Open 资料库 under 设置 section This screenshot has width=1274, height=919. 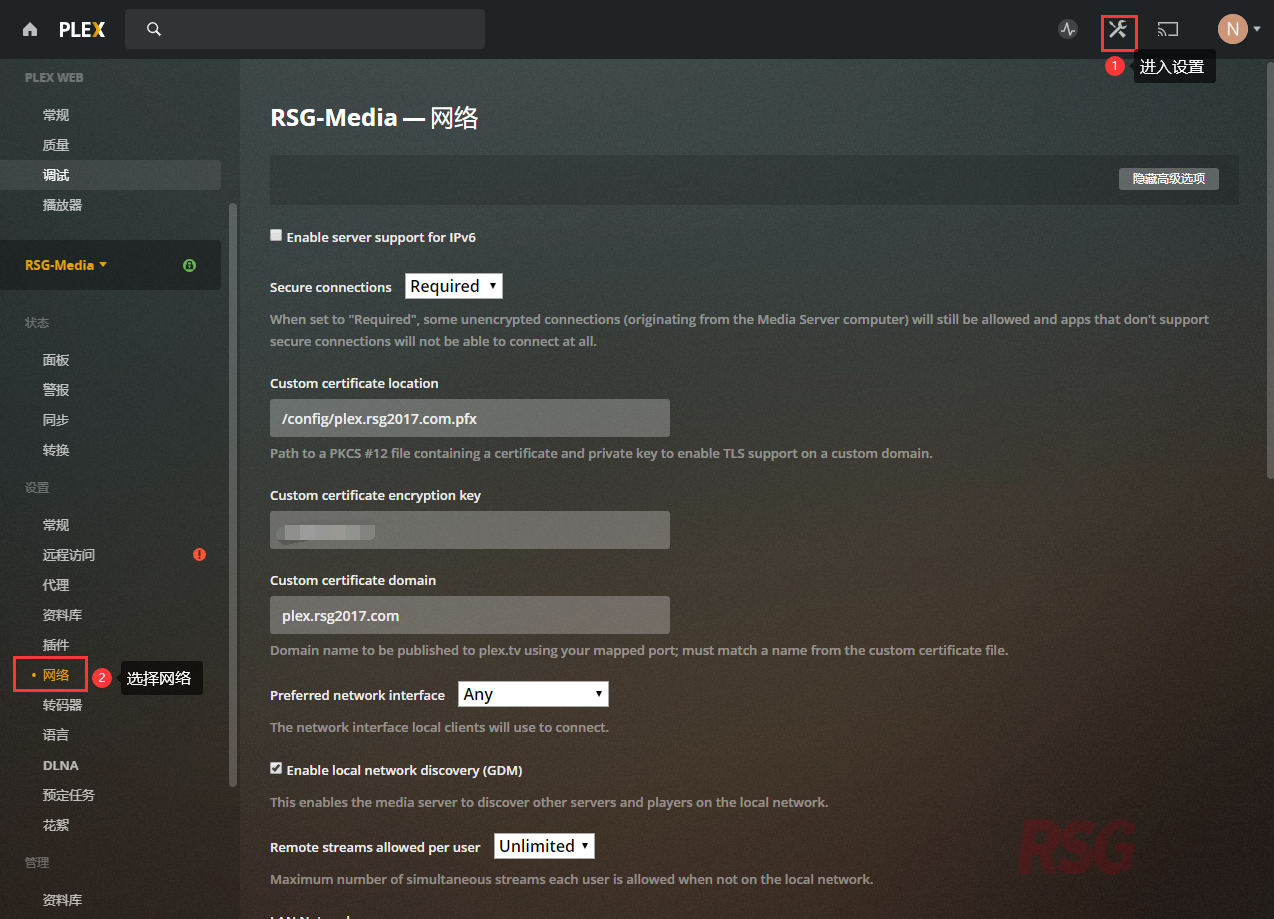click(x=62, y=615)
